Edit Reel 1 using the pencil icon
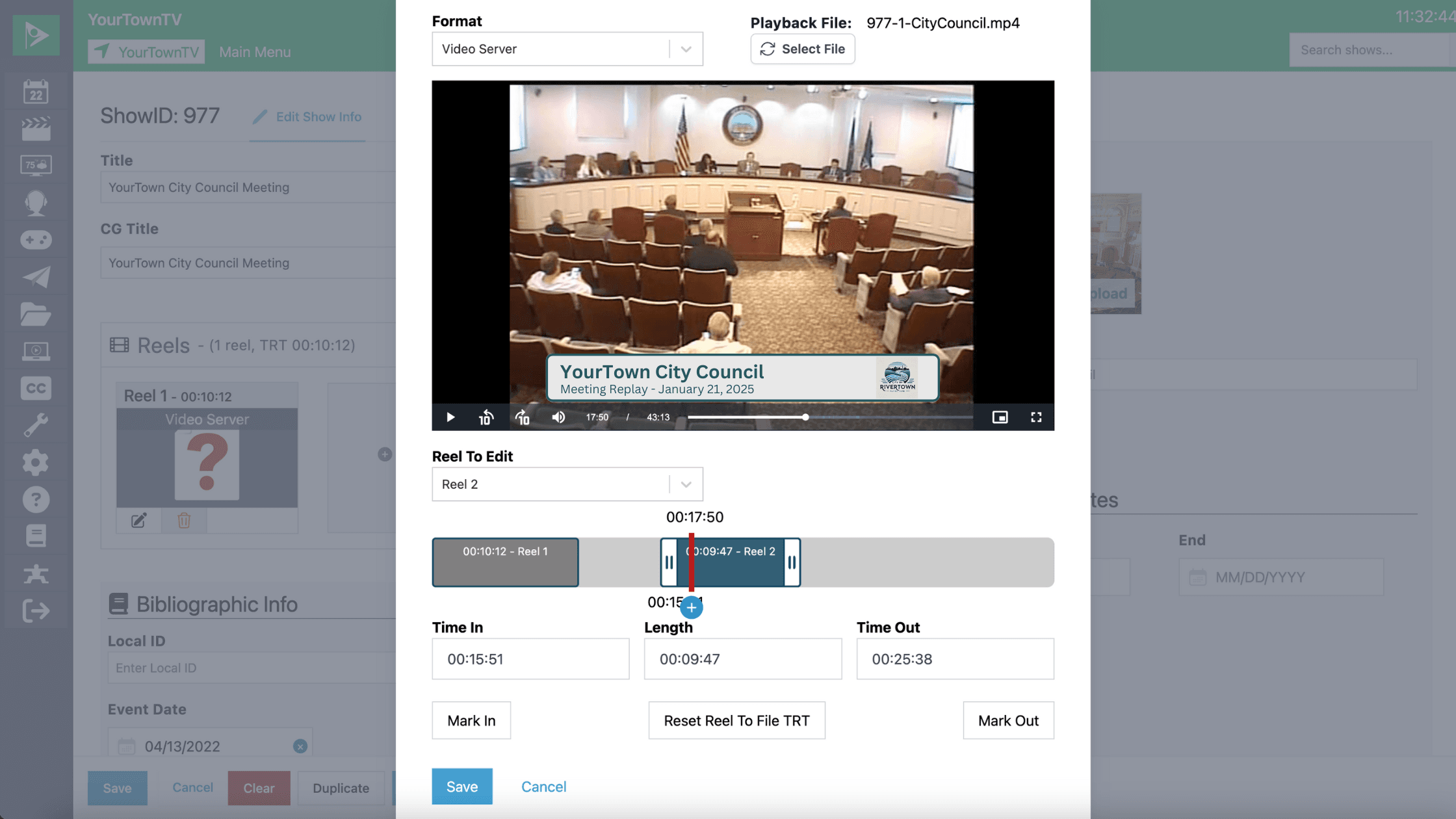Screen dimensions: 1456x819 point(138,521)
